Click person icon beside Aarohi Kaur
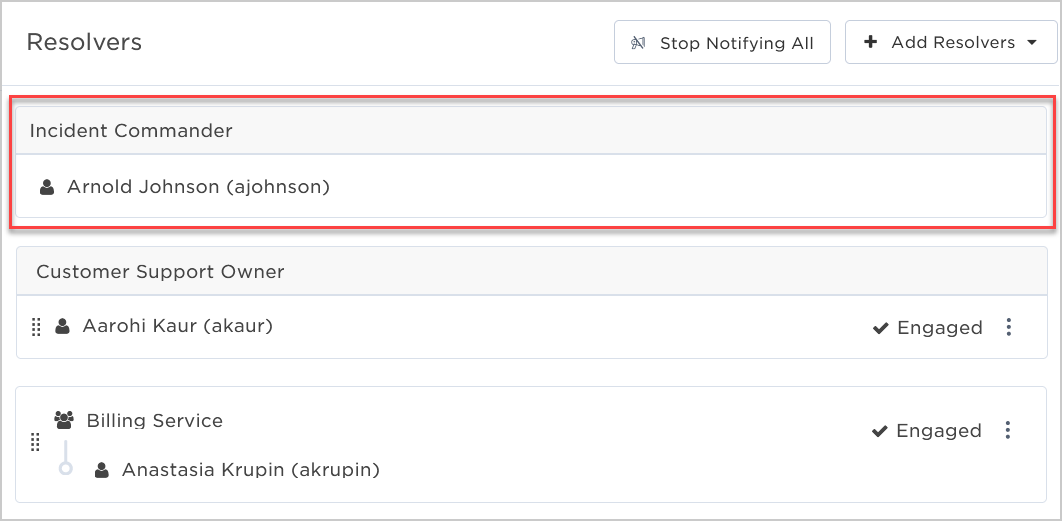Viewport: 1062px width, 521px height. 62,327
